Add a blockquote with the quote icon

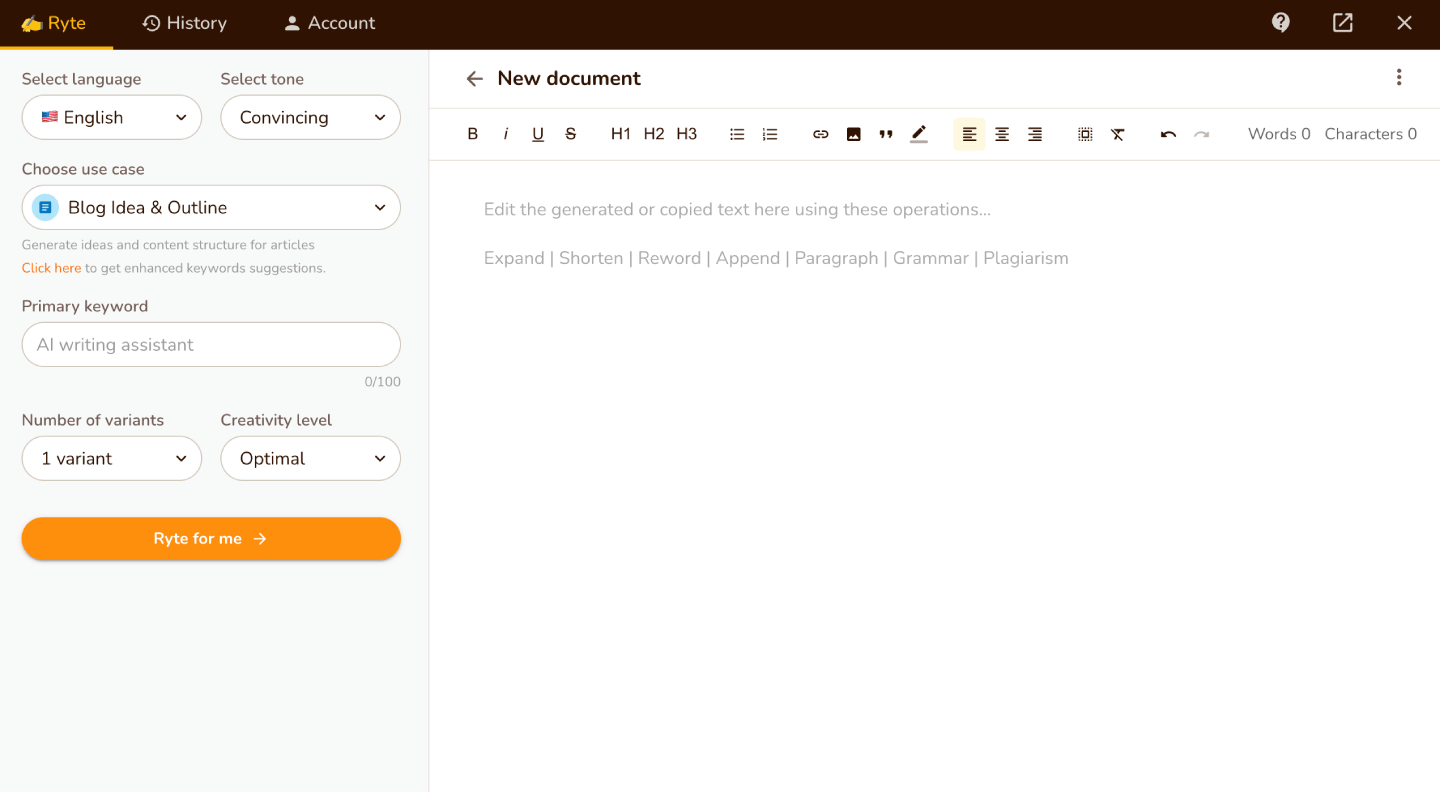(x=886, y=134)
